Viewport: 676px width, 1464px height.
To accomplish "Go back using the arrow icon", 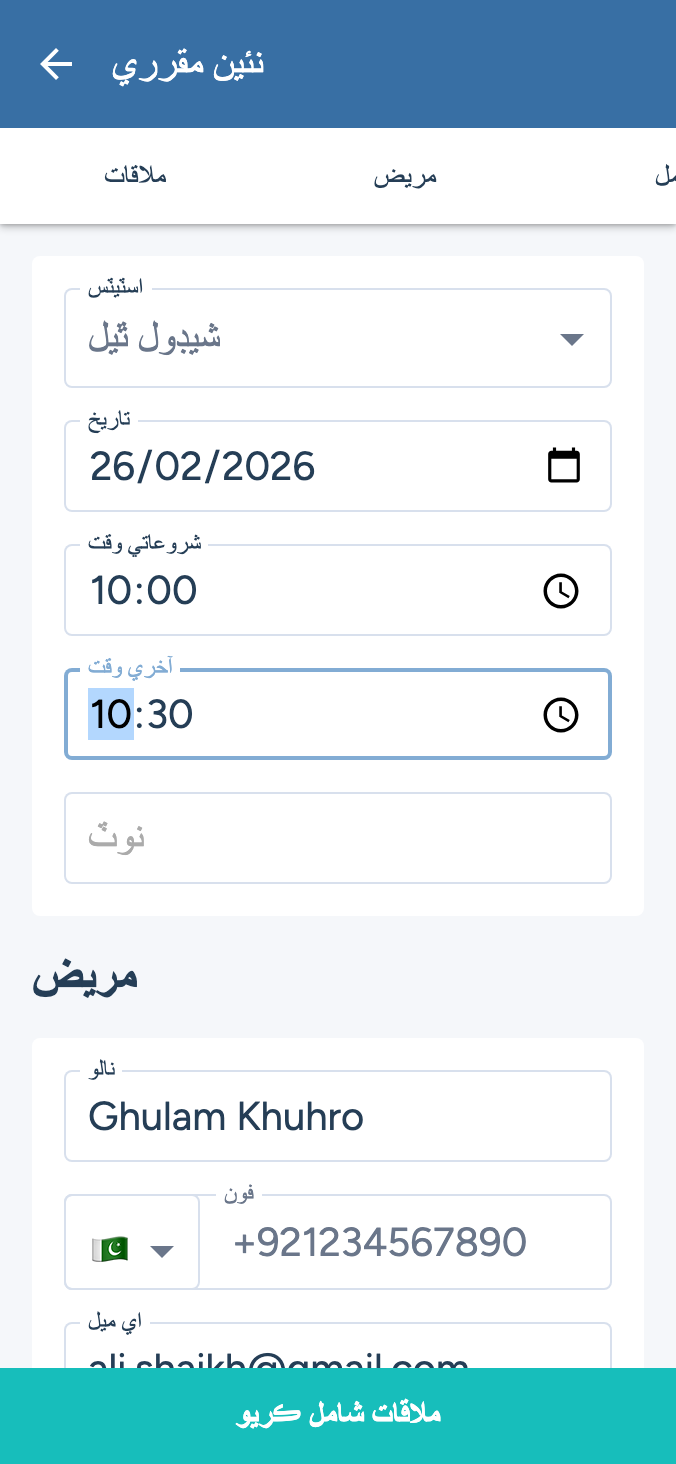I will pyautogui.click(x=56, y=65).
